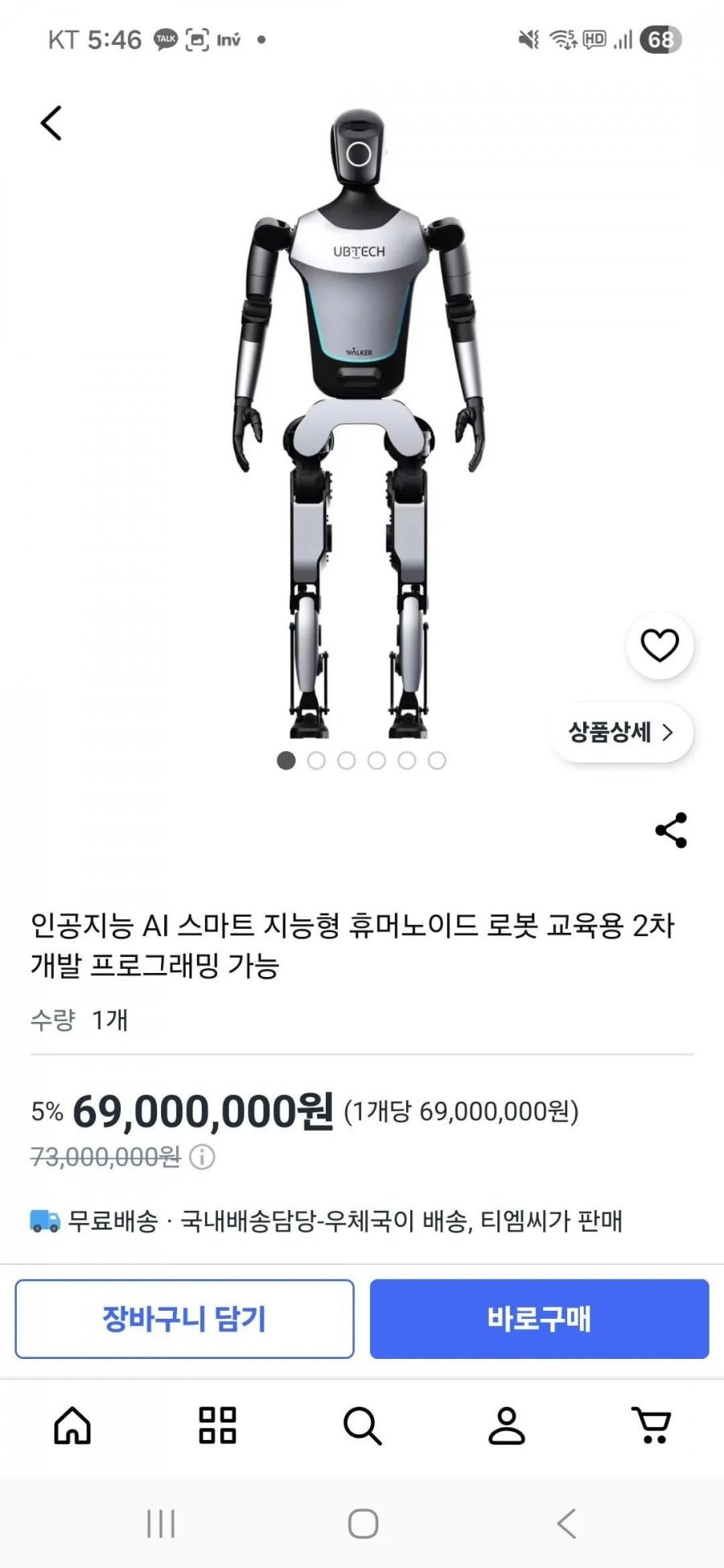
Task: Tap the product title text
Action: 352,945
